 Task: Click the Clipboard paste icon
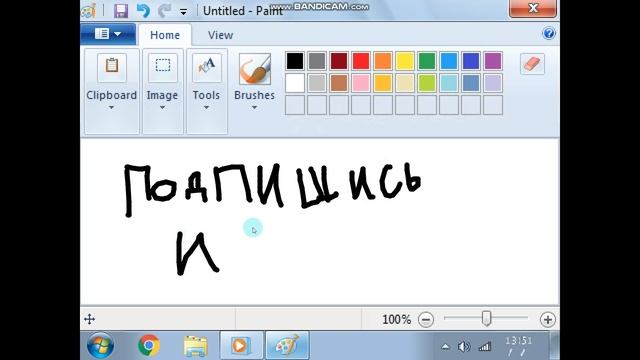[112, 67]
